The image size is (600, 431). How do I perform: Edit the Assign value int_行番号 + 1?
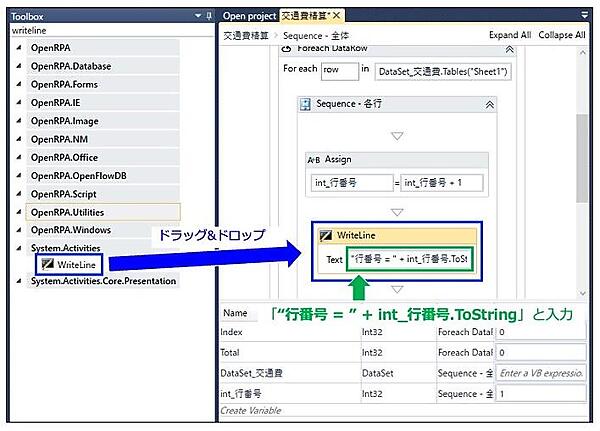[442, 183]
